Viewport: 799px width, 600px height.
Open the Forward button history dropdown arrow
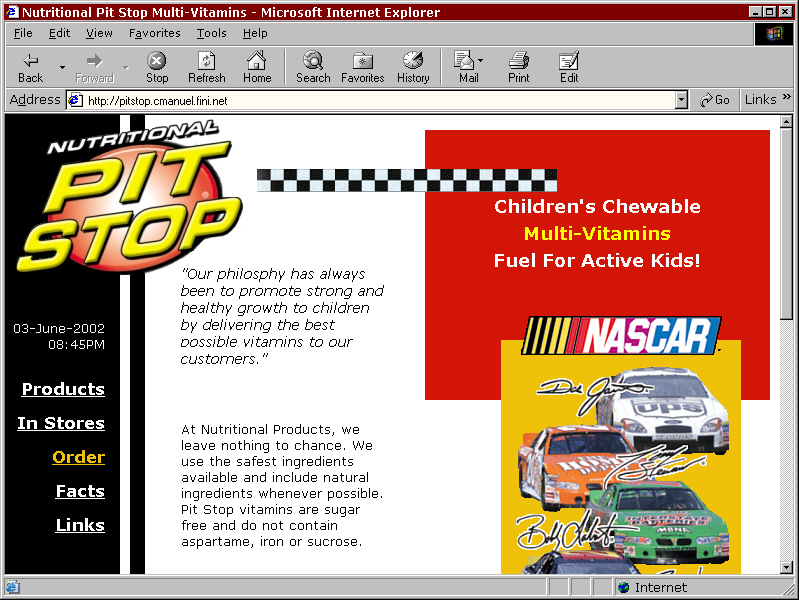125,67
